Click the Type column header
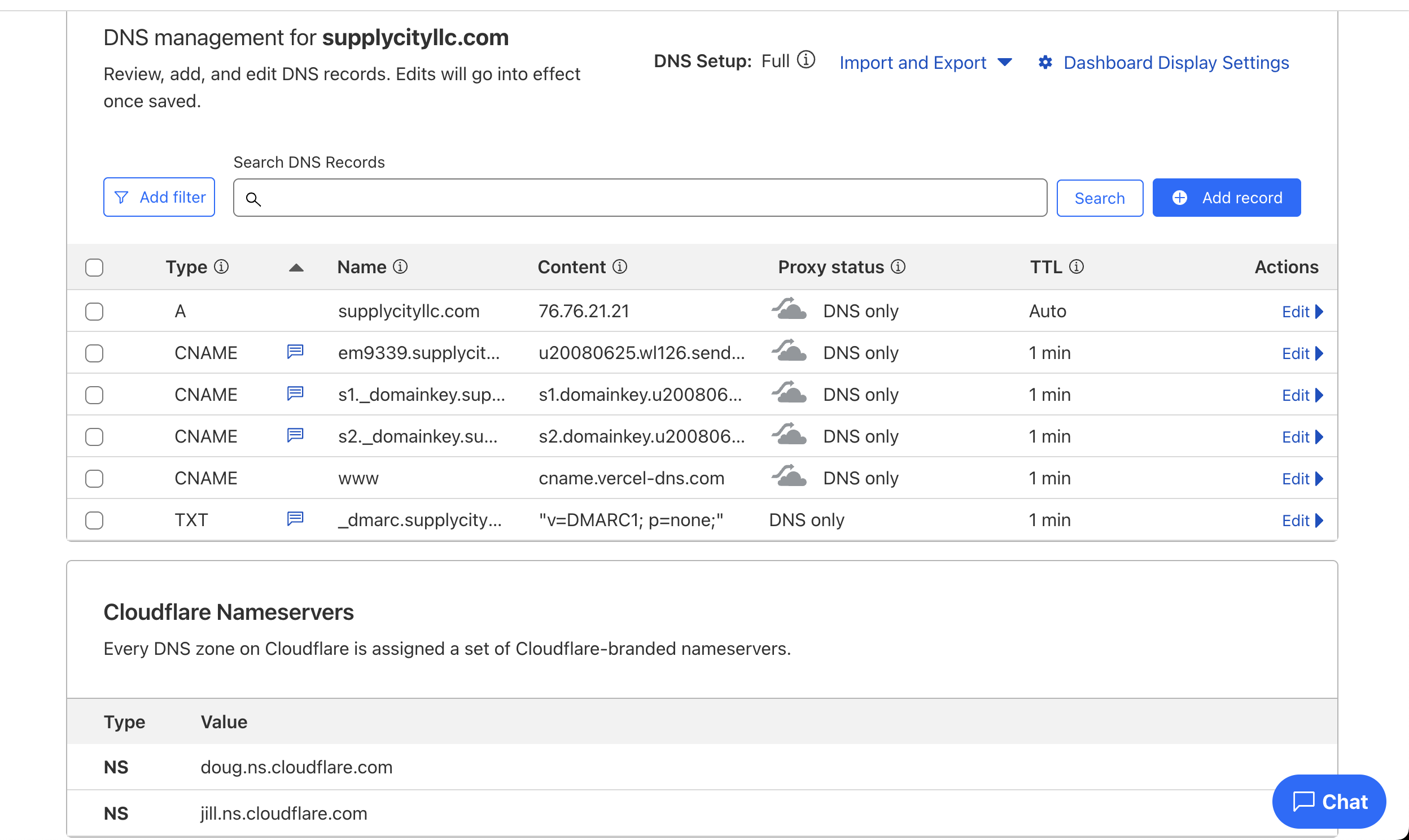Image resolution: width=1409 pixels, height=840 pixels. 186,266
